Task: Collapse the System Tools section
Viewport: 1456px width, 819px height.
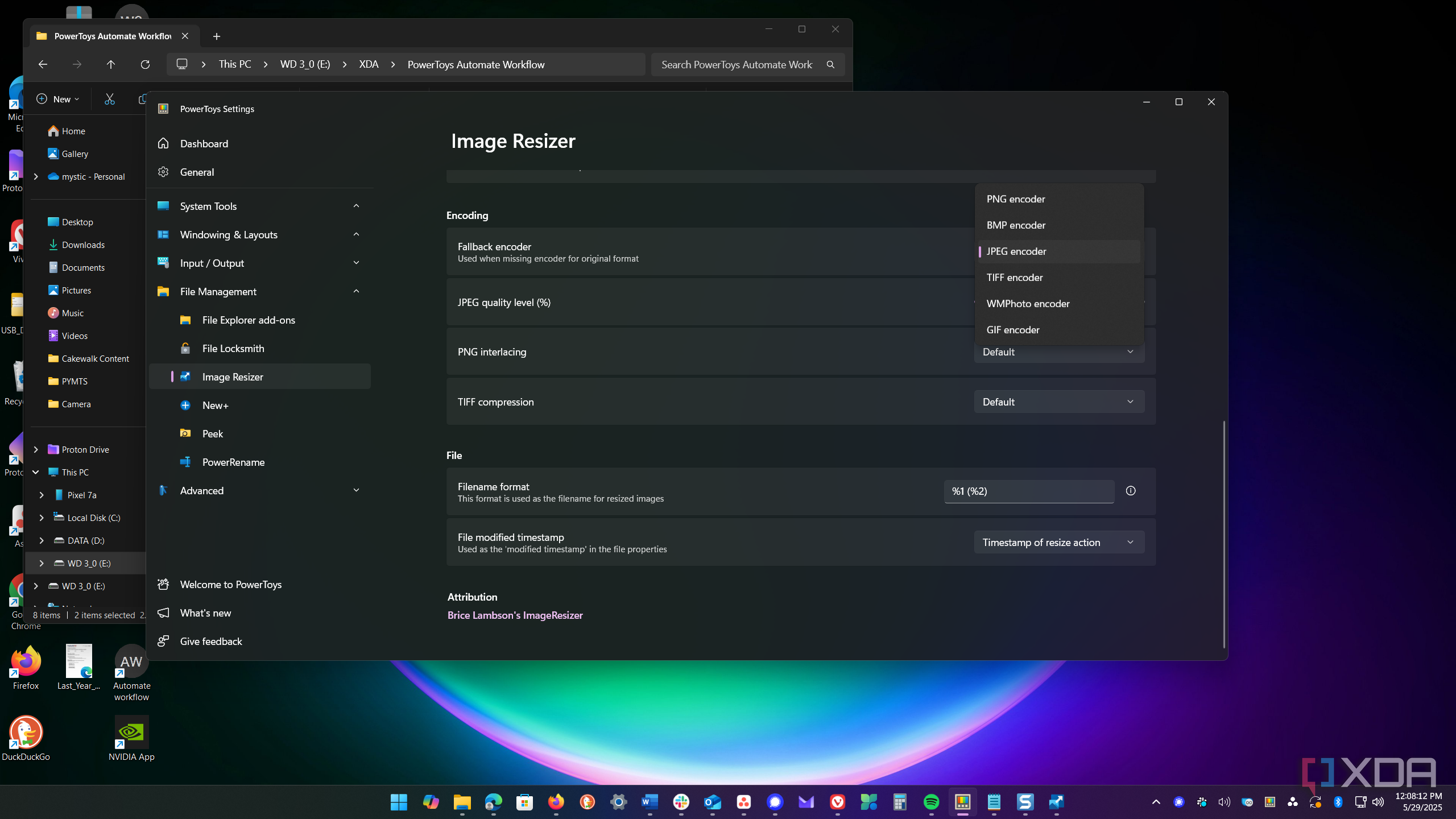Action: click(x=356, y=206)
